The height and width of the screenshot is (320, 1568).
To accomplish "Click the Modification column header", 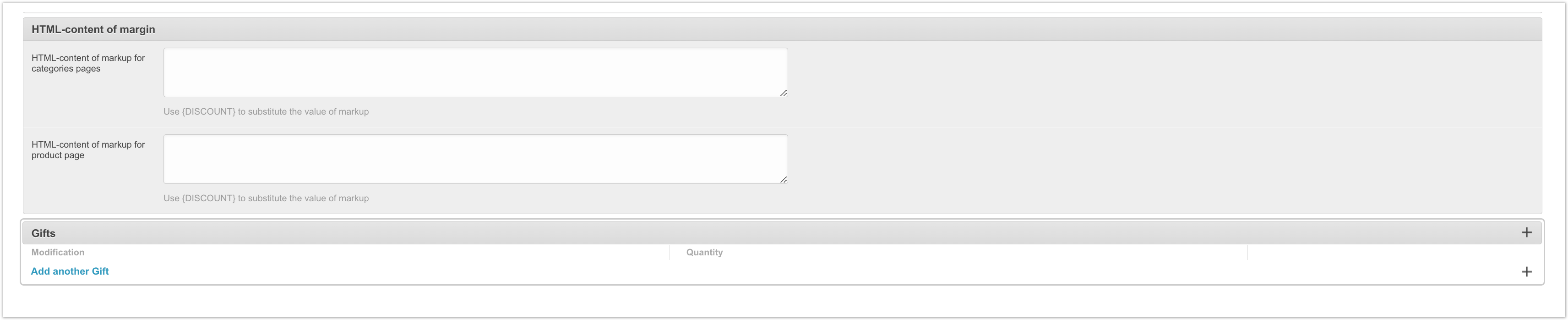I will tap(58, 252).
